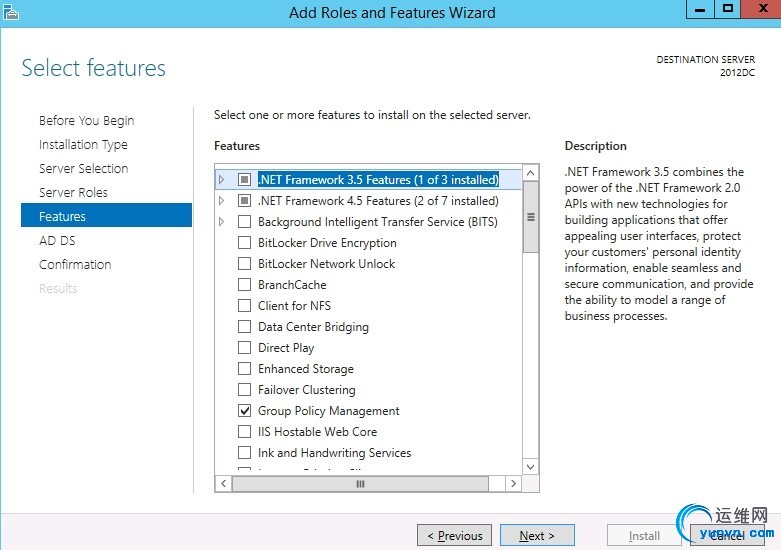Uncheck the Group Policy Management feature
The height and width of the screenshot is (550, 781).
click(x=245, y=411)
